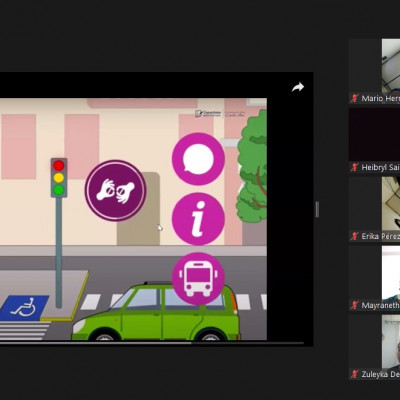Click the video progress bar below the scene
This screenshot has height=400, width=400.
[152, 343]
